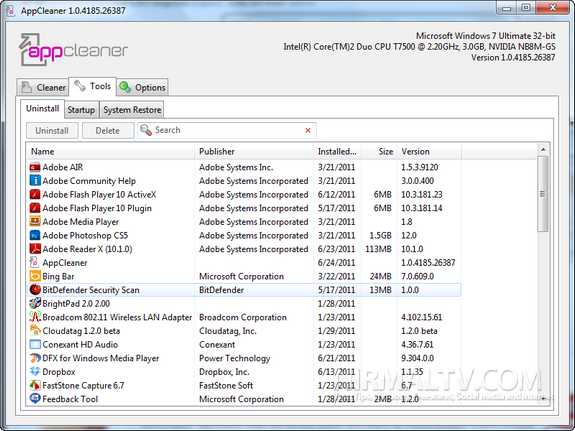Open the Cleaner tab
Viewport: 575px width, 431px height.
[43, 87]
